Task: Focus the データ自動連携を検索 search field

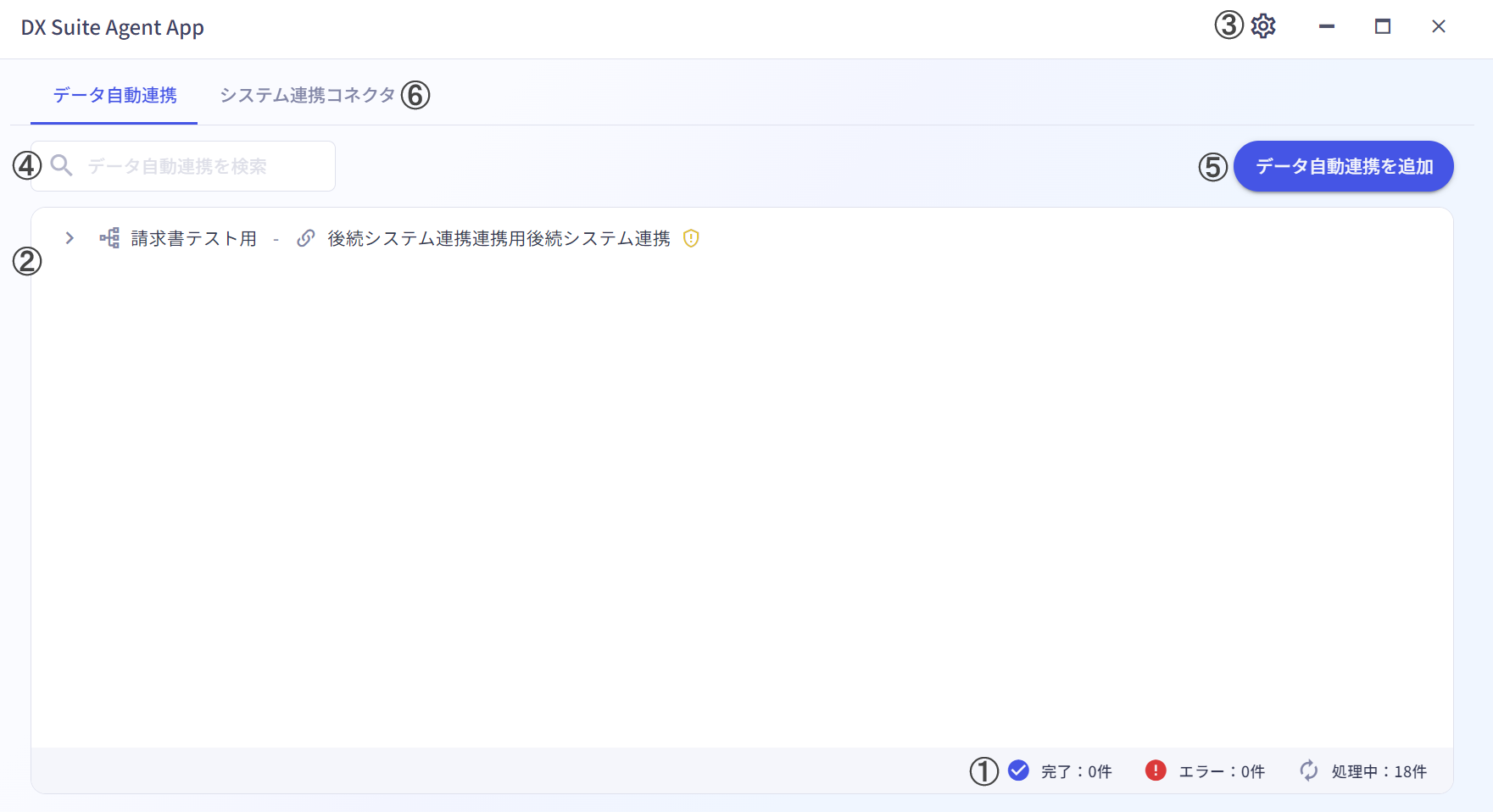Action: point(203,166)
